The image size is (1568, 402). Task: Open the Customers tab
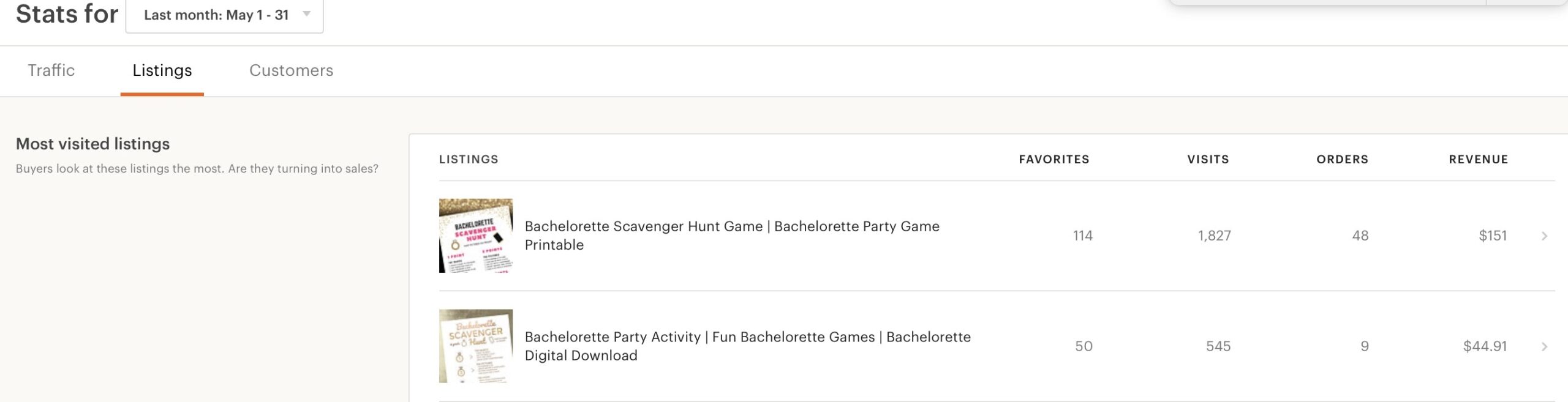[291, 70]
